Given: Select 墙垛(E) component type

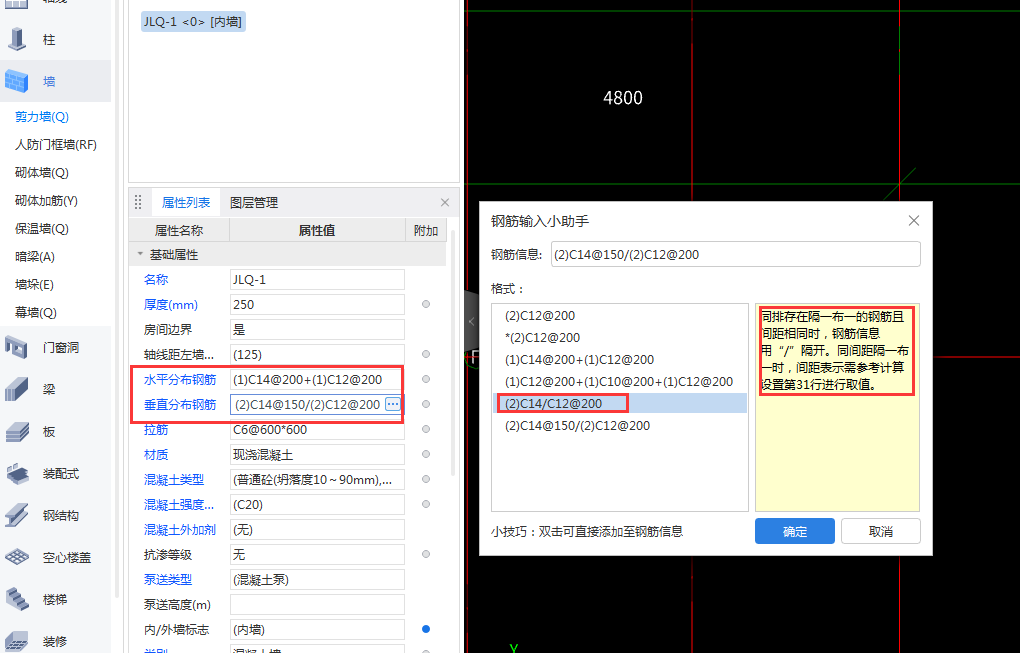Looking at the screenshot, I should coord(34,284).
